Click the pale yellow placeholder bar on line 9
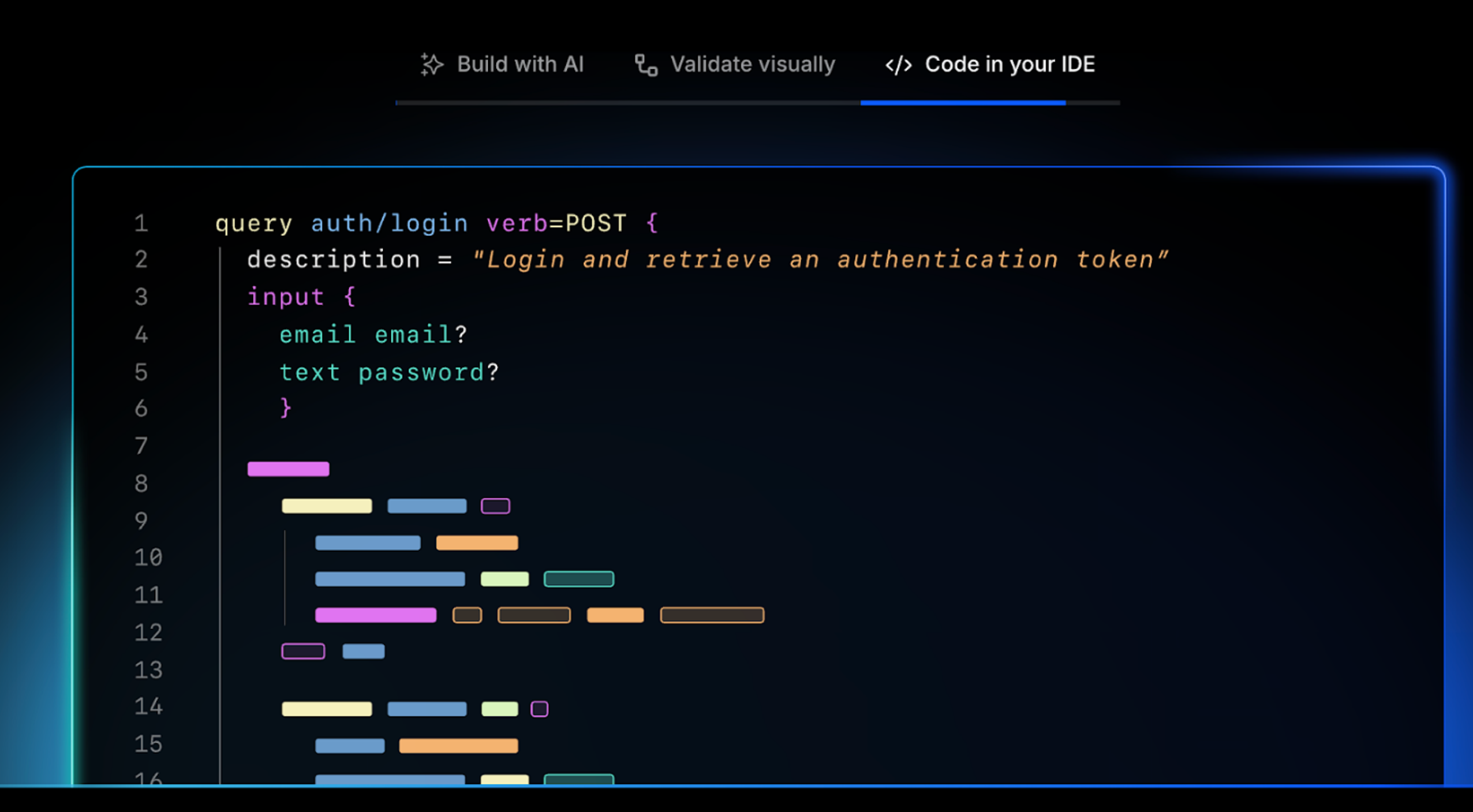 click(x=327, y=506)
